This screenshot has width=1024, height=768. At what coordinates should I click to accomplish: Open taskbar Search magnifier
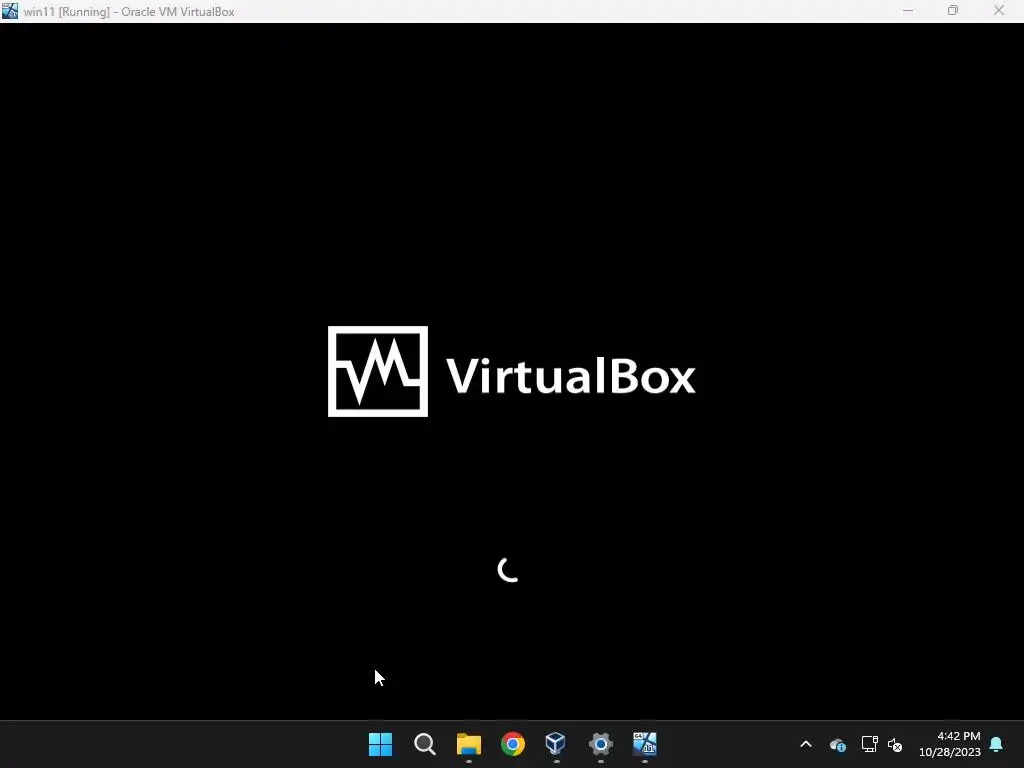tap(424, 744)
